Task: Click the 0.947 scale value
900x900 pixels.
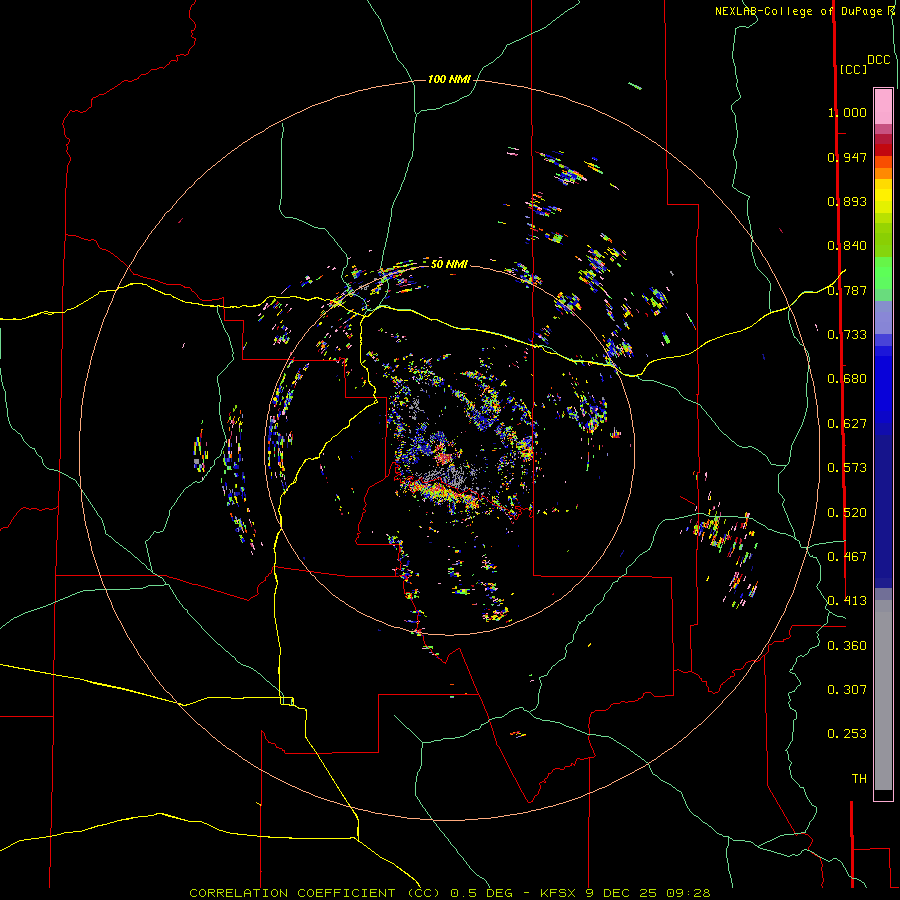Action: pyautogui.click(x=847, y=157)
